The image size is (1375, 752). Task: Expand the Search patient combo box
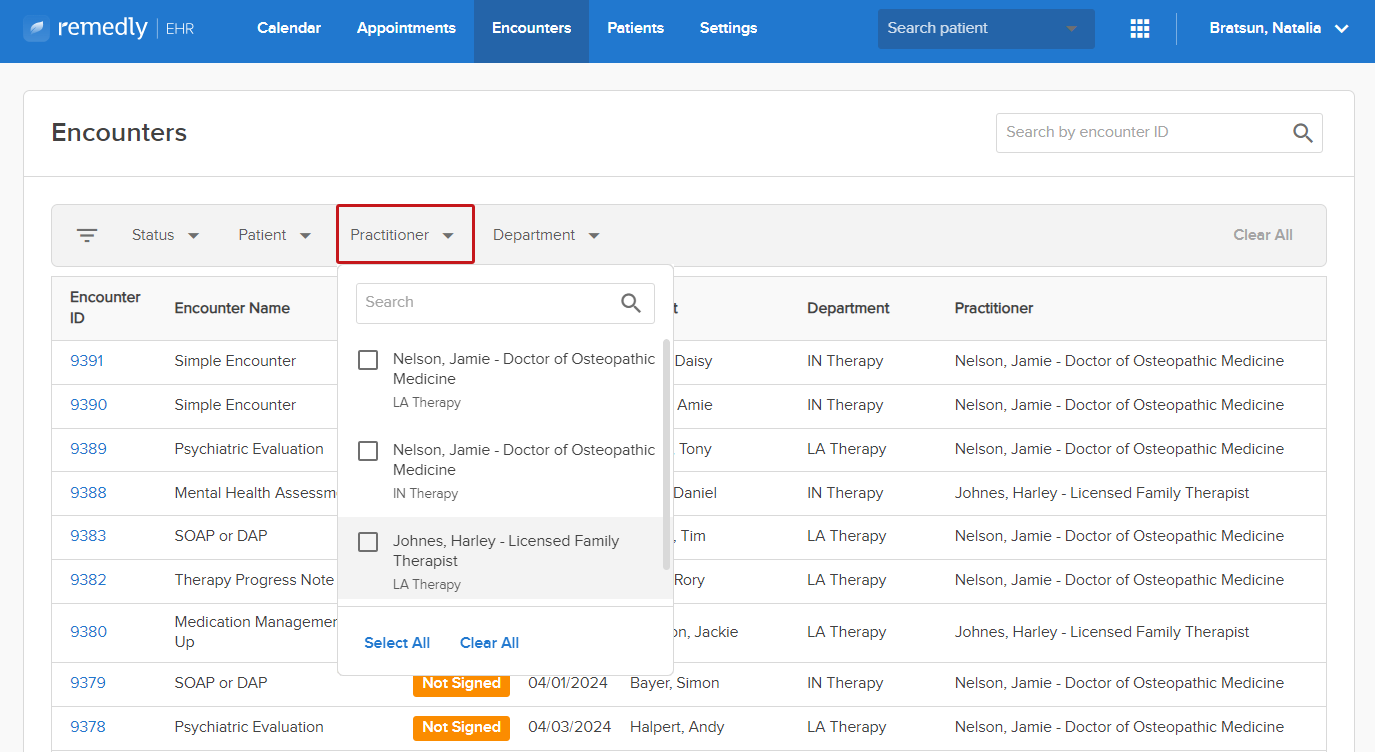click(x=986, y=29)
